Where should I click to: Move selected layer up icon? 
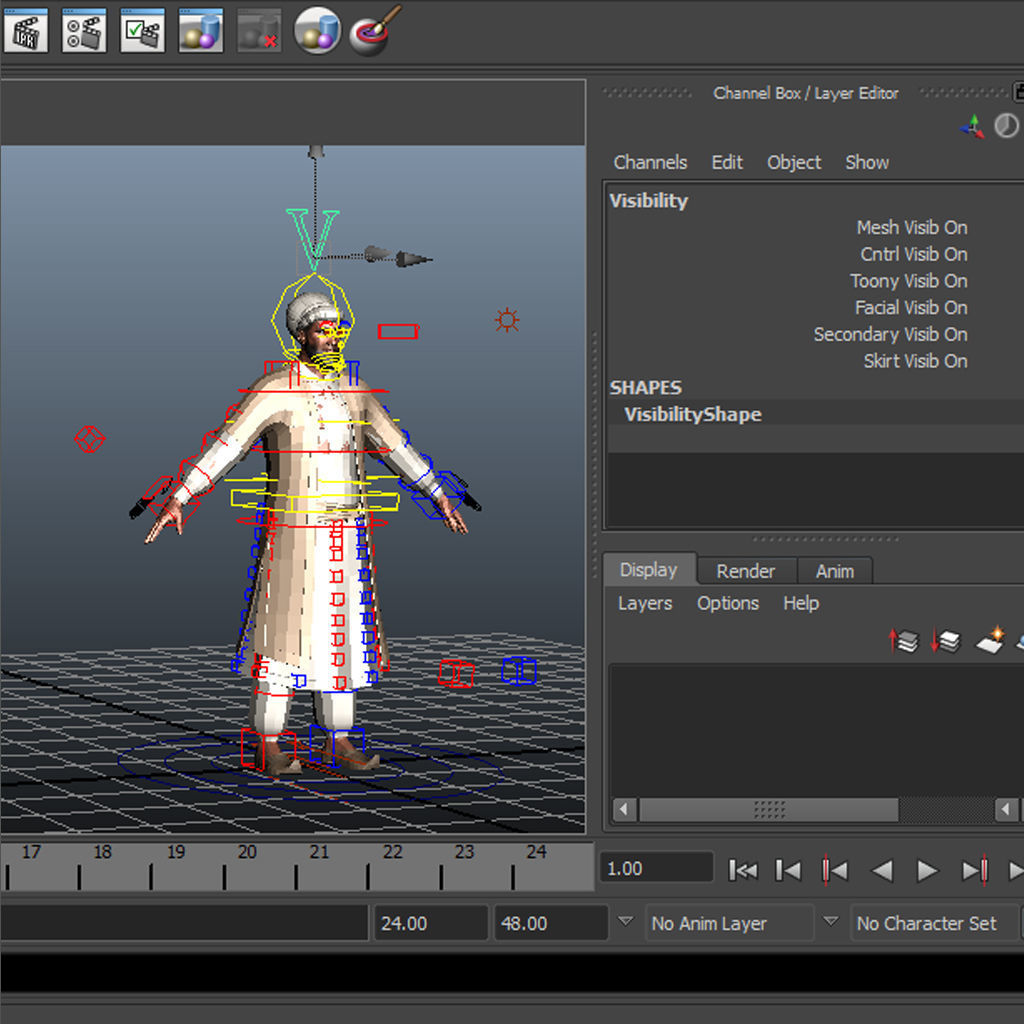click(903, 641)
